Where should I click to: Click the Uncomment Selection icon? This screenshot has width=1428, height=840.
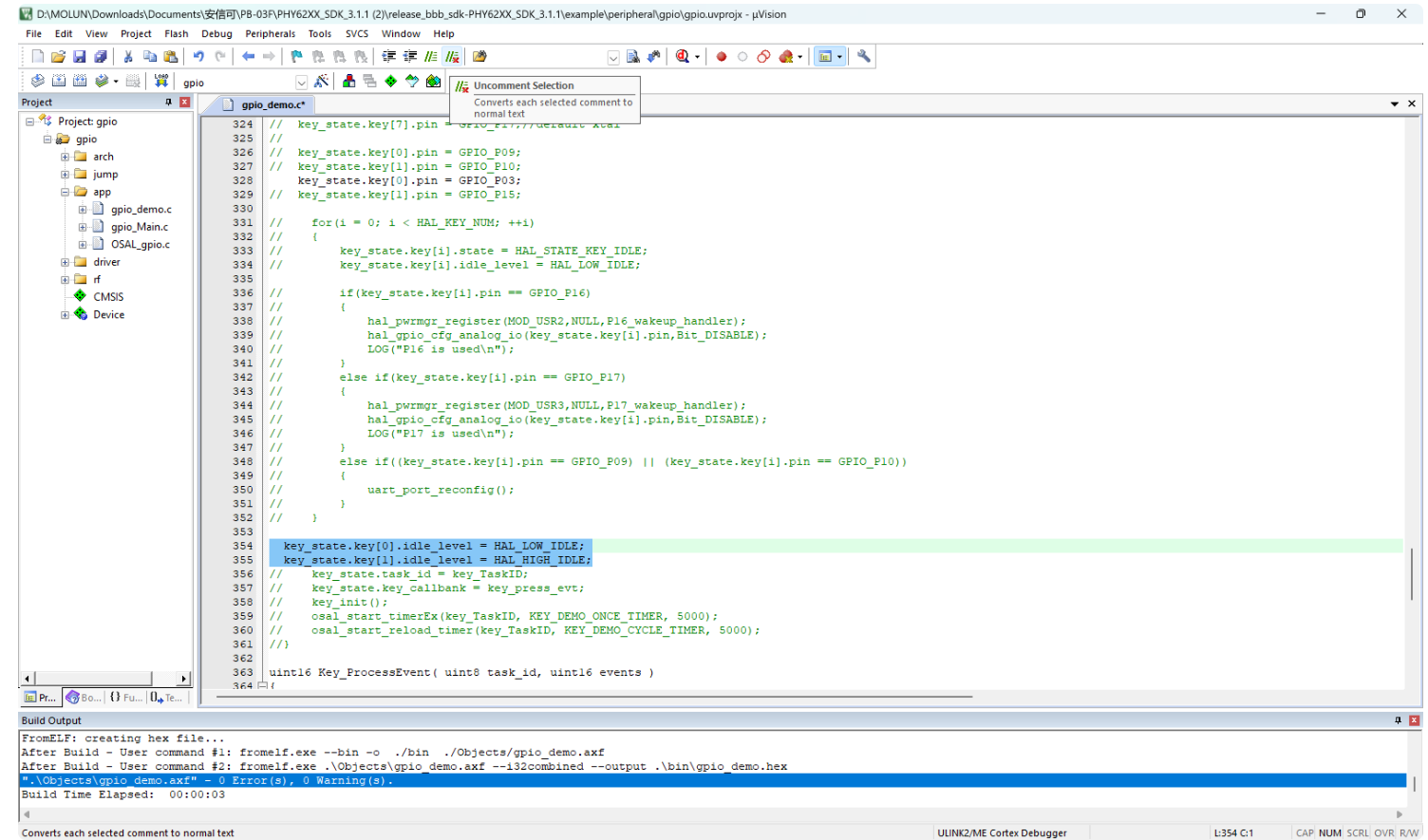[x=453, y=57]
